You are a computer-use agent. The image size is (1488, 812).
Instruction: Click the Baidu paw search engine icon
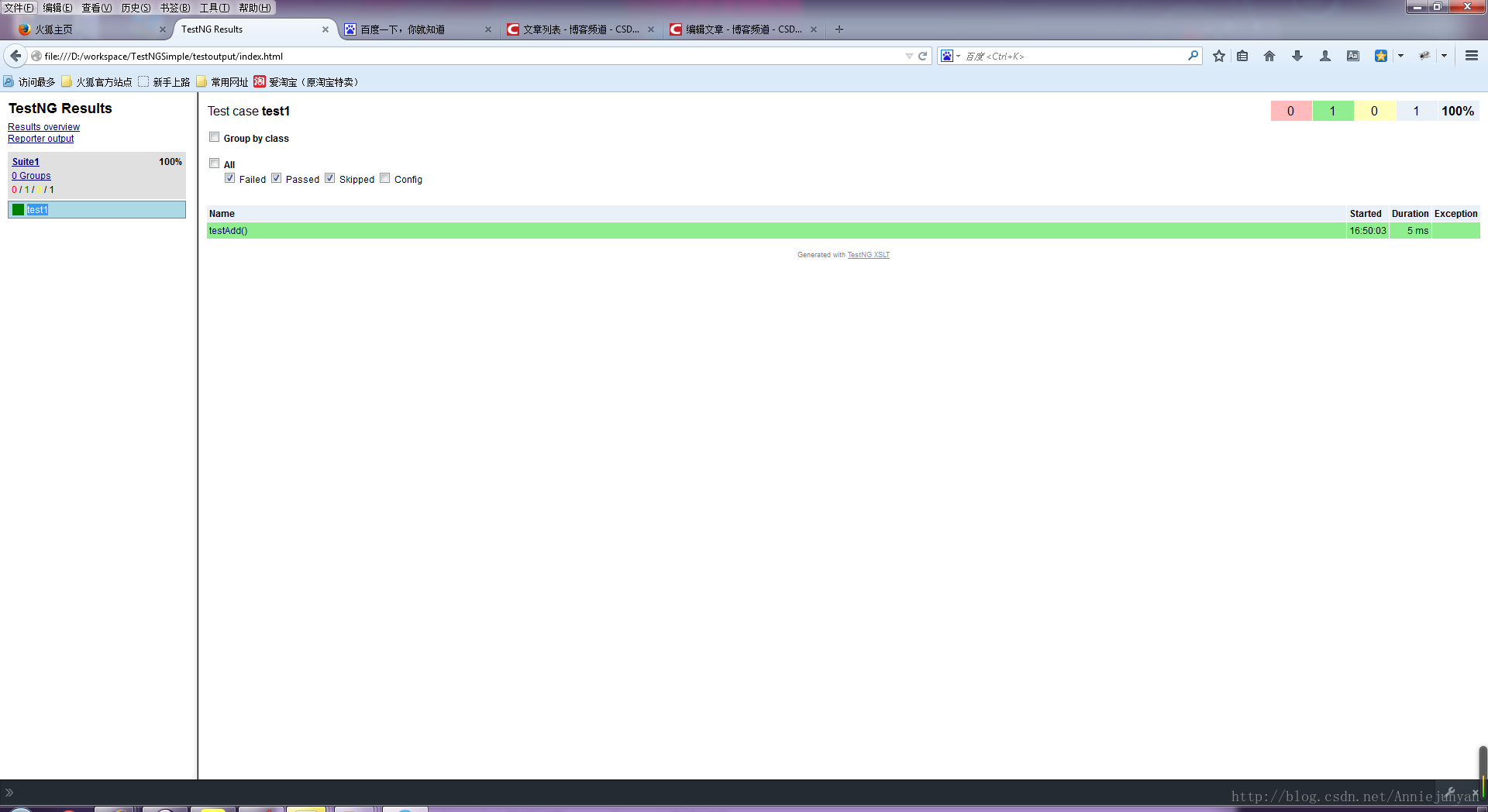947,56
